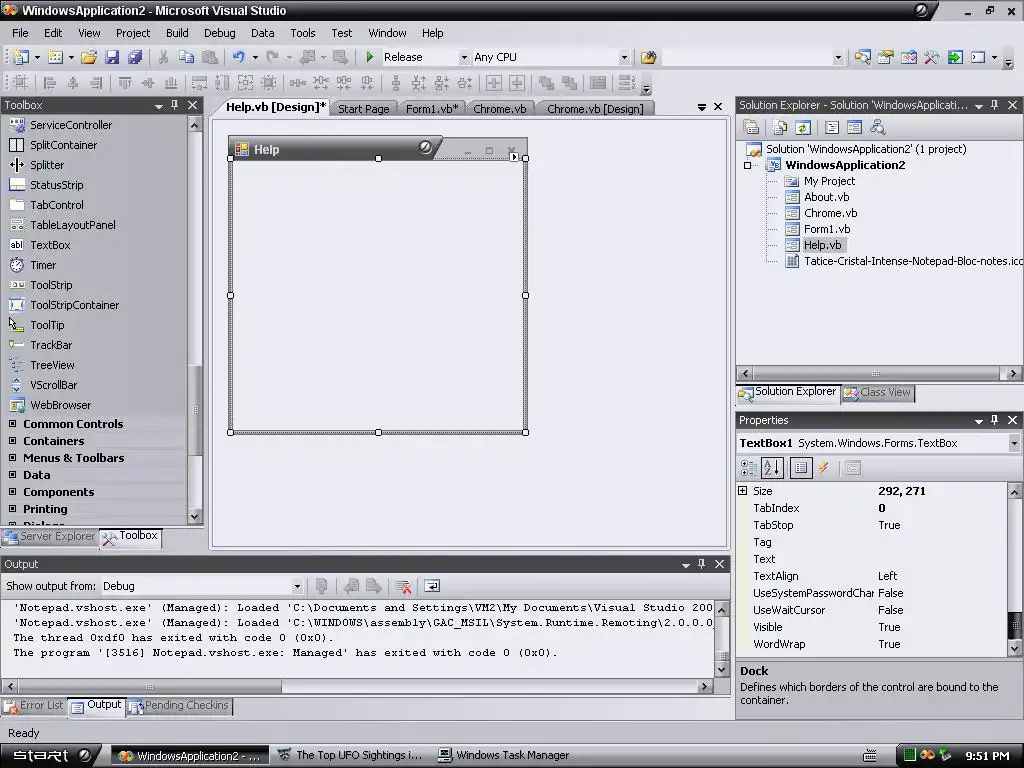Screen dimensions: 1024x768
Task: Expand the Containers toolbox group
Action: [12, 440]
